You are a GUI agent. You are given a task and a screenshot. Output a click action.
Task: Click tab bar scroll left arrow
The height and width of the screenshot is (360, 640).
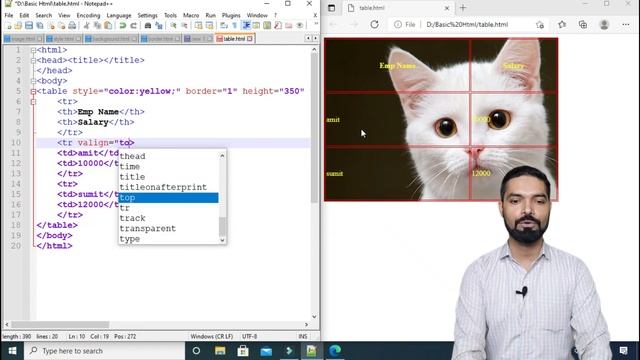click(x=309, y=38)
